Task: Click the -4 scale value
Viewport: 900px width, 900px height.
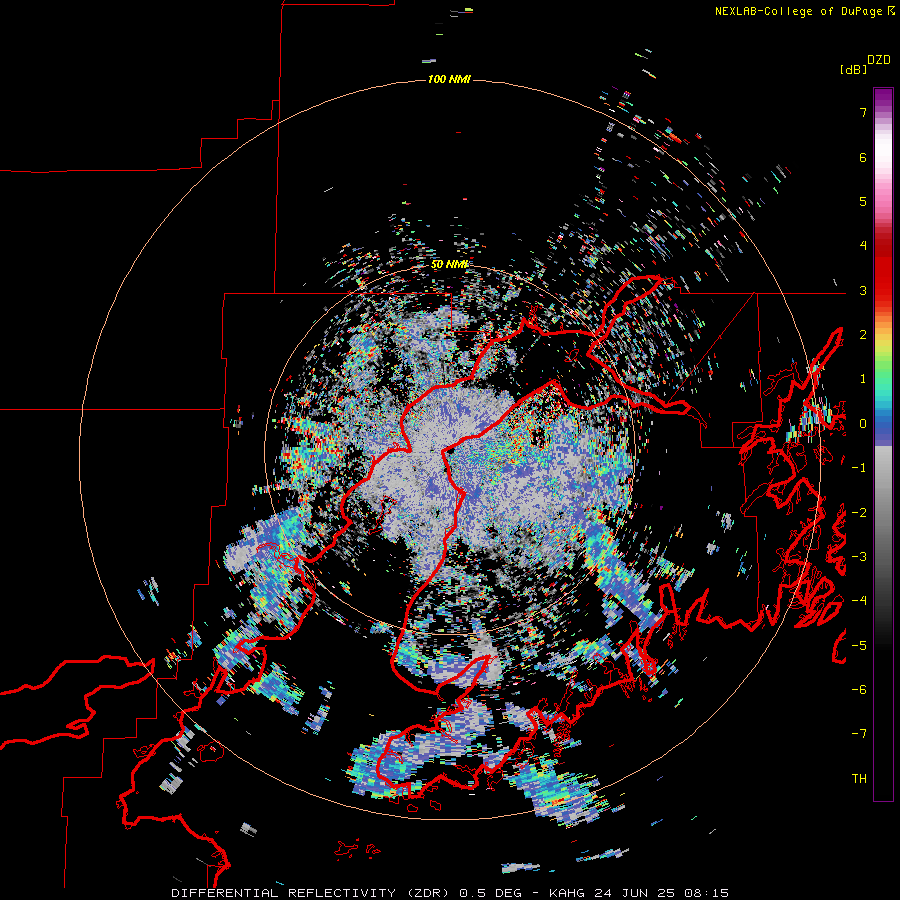Action: pos(859,601)
